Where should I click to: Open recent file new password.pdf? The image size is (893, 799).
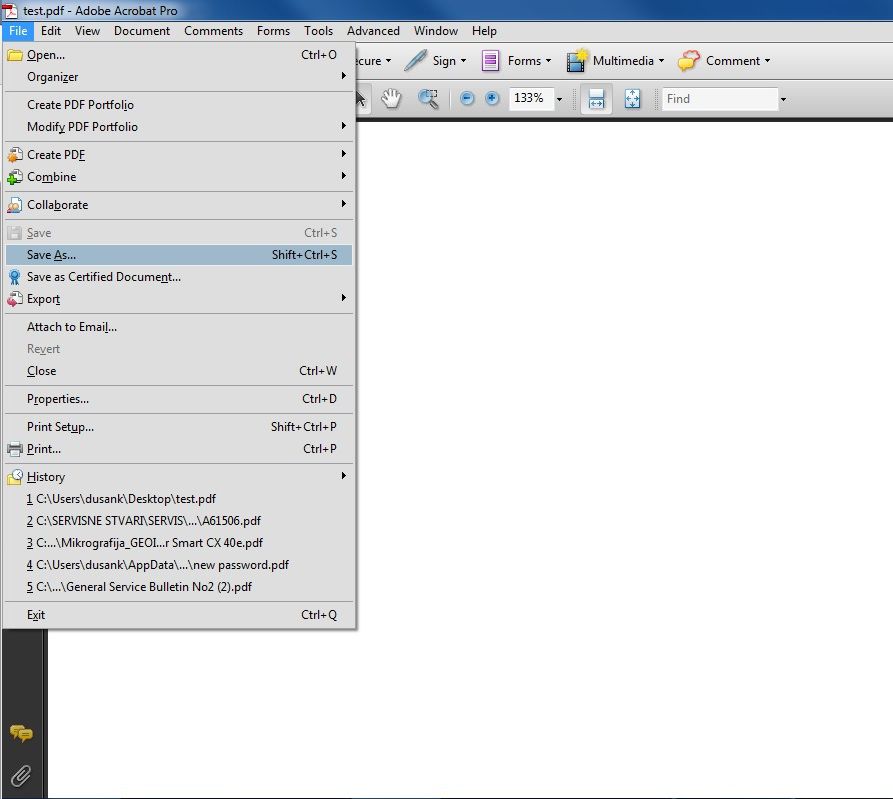tap(179, 565)
